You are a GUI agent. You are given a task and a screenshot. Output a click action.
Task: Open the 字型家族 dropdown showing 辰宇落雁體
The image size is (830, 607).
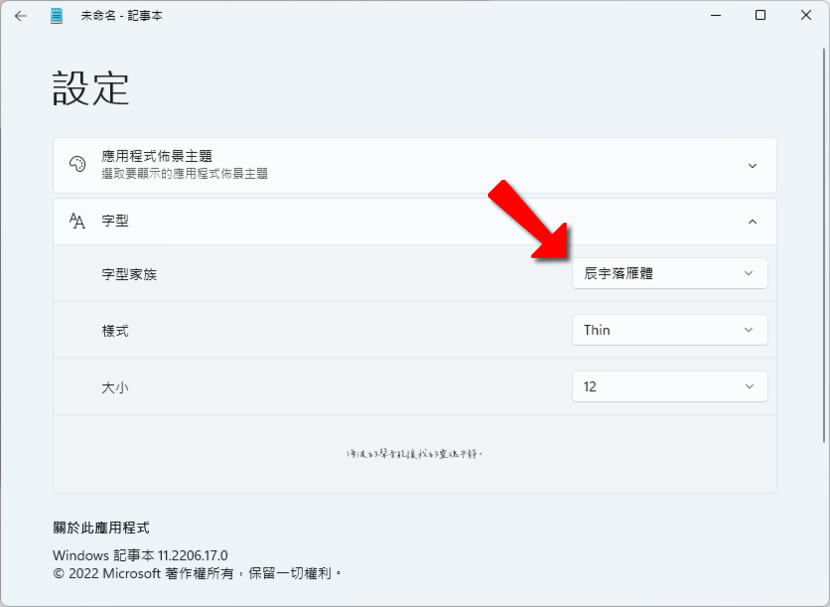pos(670,274)
